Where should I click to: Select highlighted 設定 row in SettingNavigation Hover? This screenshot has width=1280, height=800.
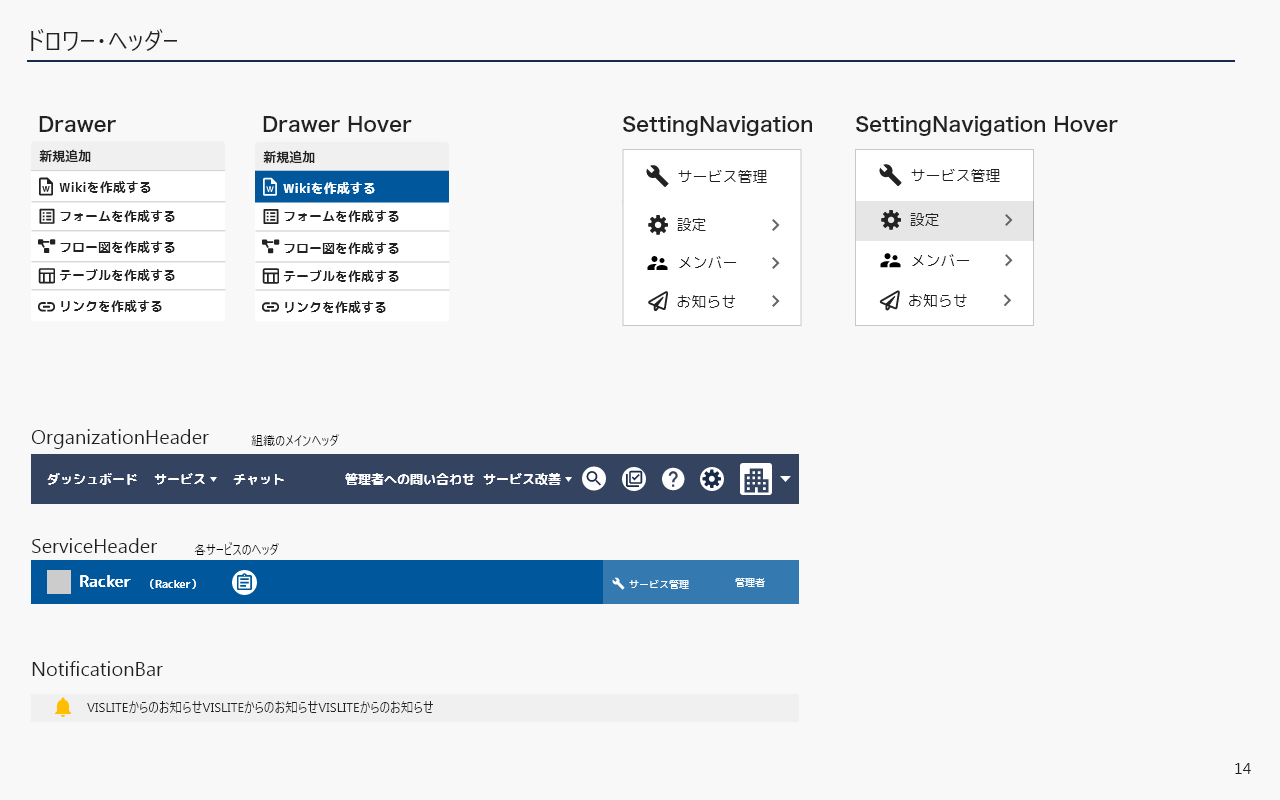[x=943, y=220]
